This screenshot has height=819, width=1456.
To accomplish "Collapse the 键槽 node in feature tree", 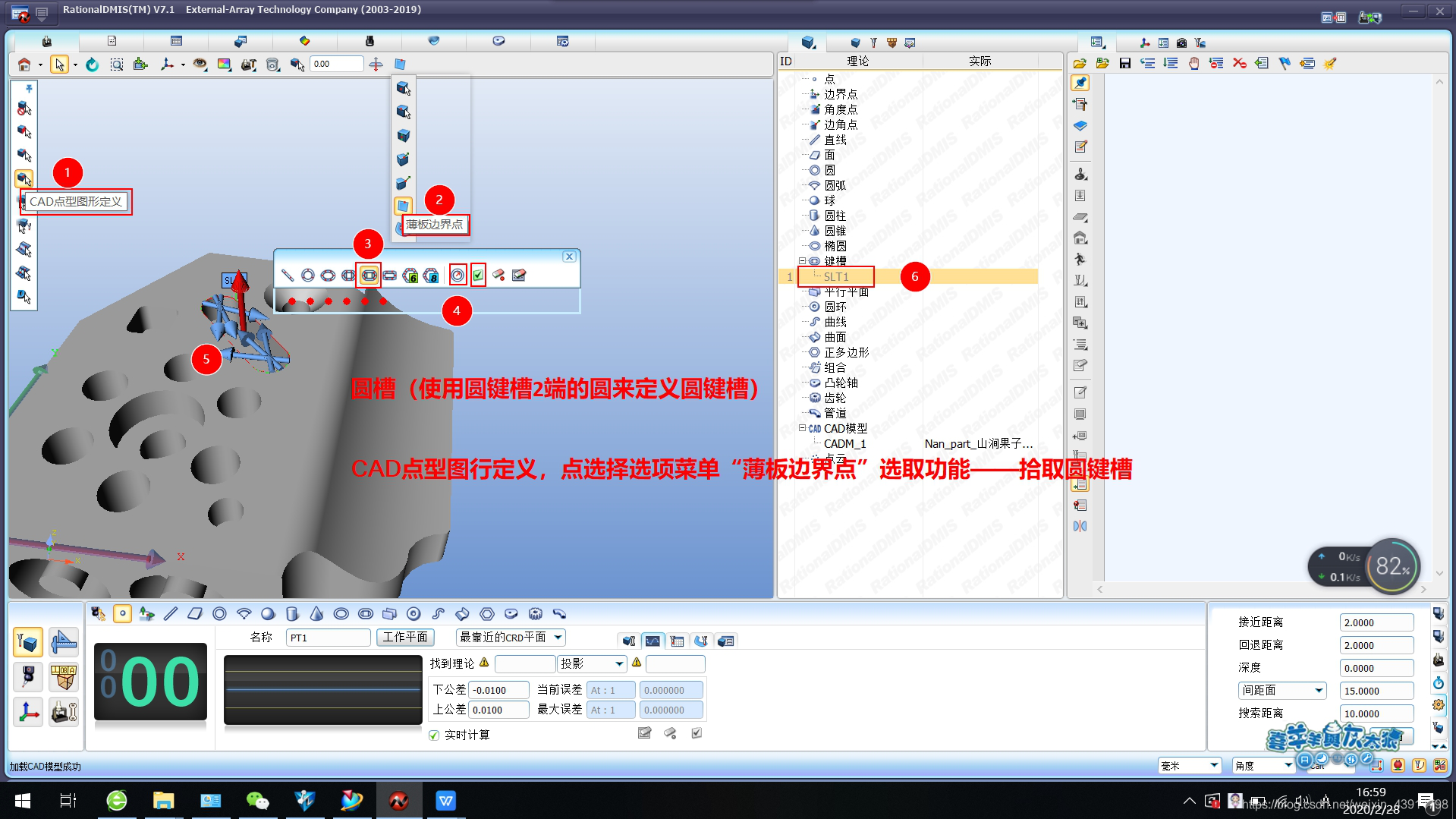I will [802, 260].
